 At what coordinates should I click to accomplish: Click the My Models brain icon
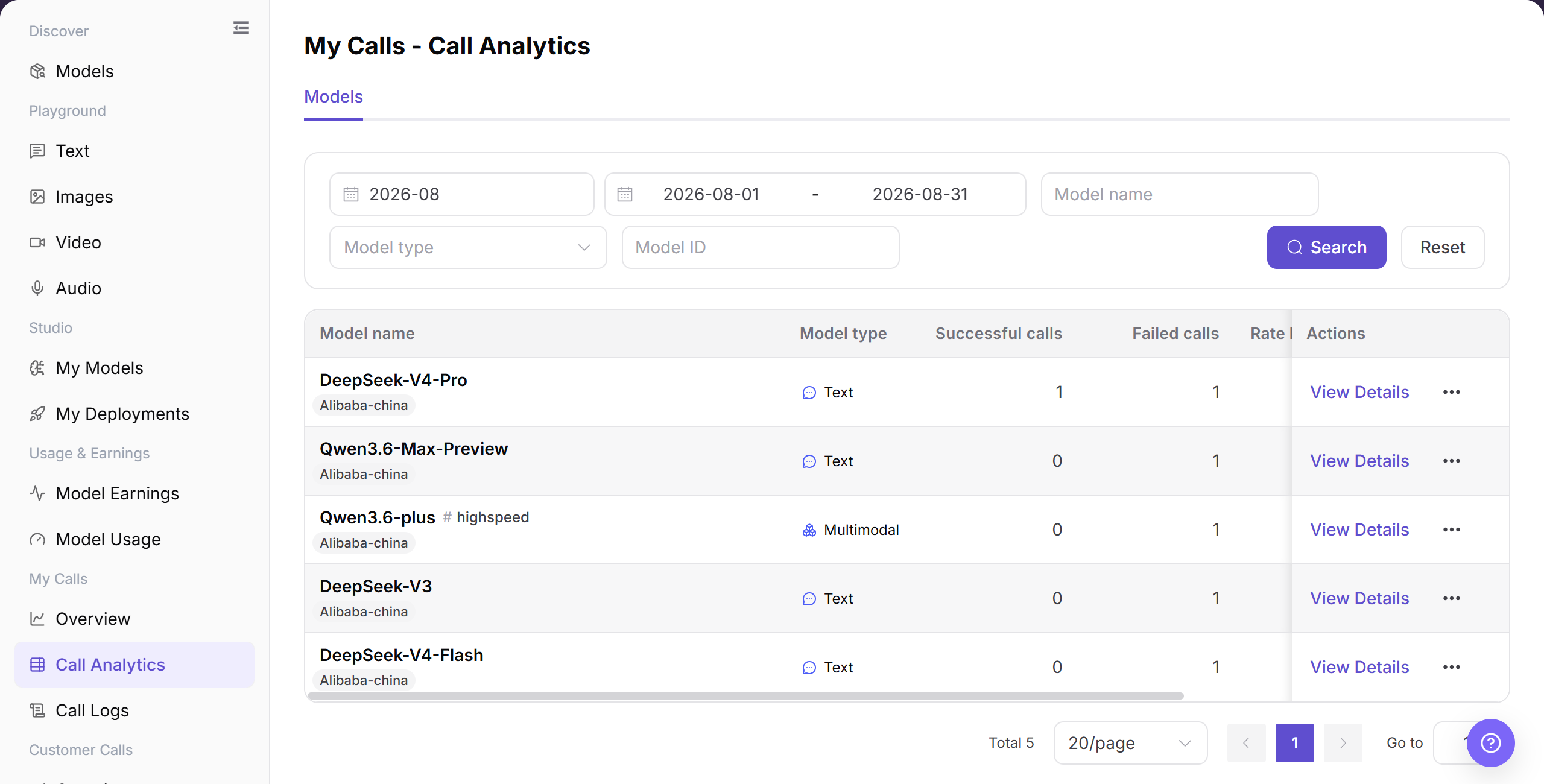37,368
